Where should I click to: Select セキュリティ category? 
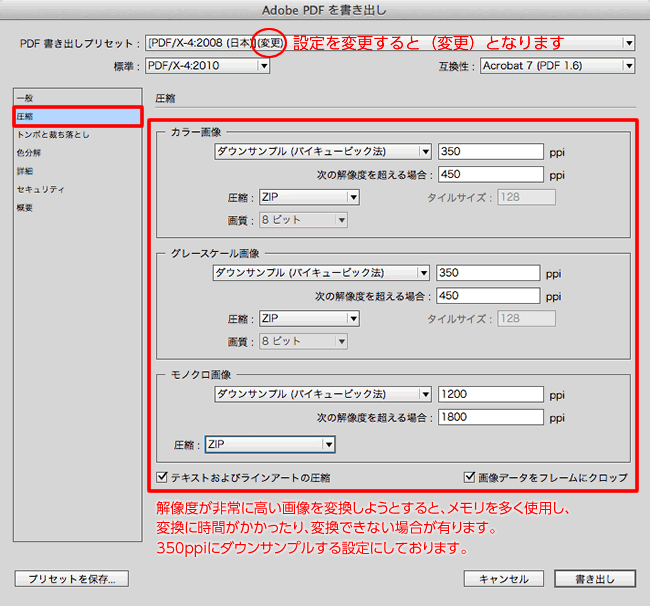pyautogui.click(x=78, y=189)
